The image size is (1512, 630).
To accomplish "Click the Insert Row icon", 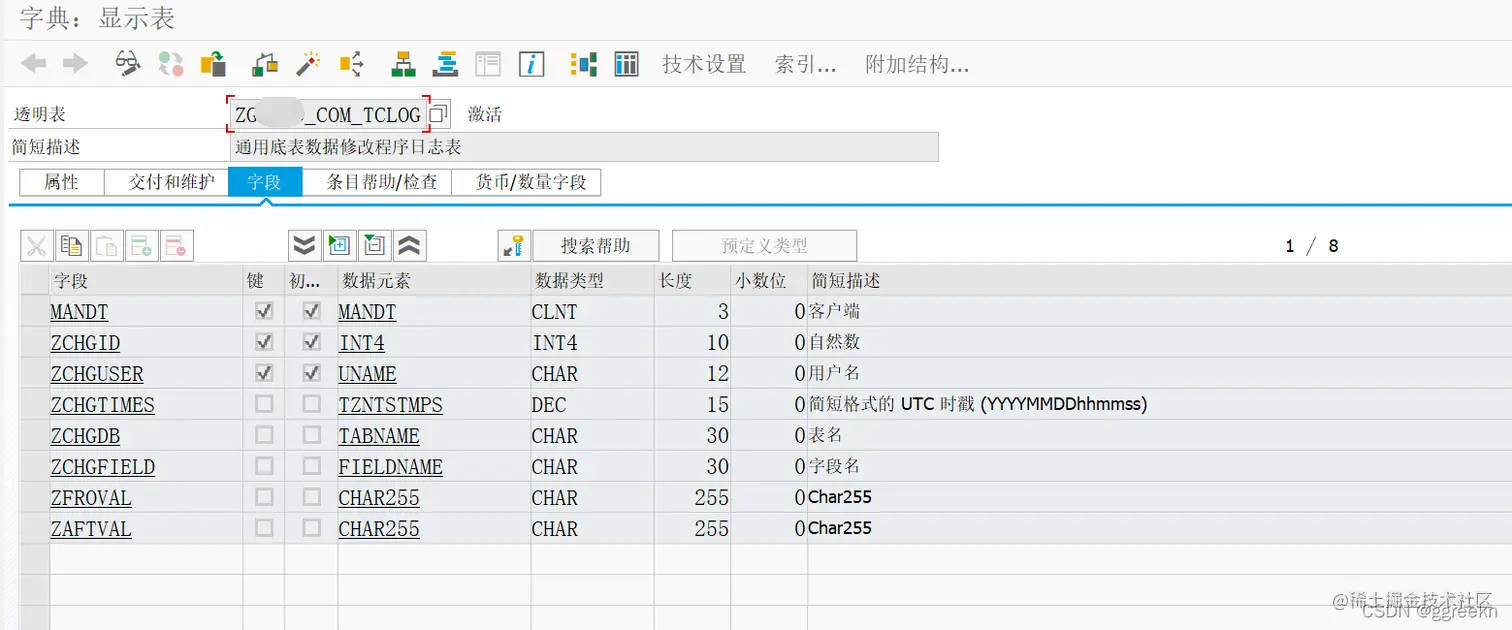I will click(141, 245).
